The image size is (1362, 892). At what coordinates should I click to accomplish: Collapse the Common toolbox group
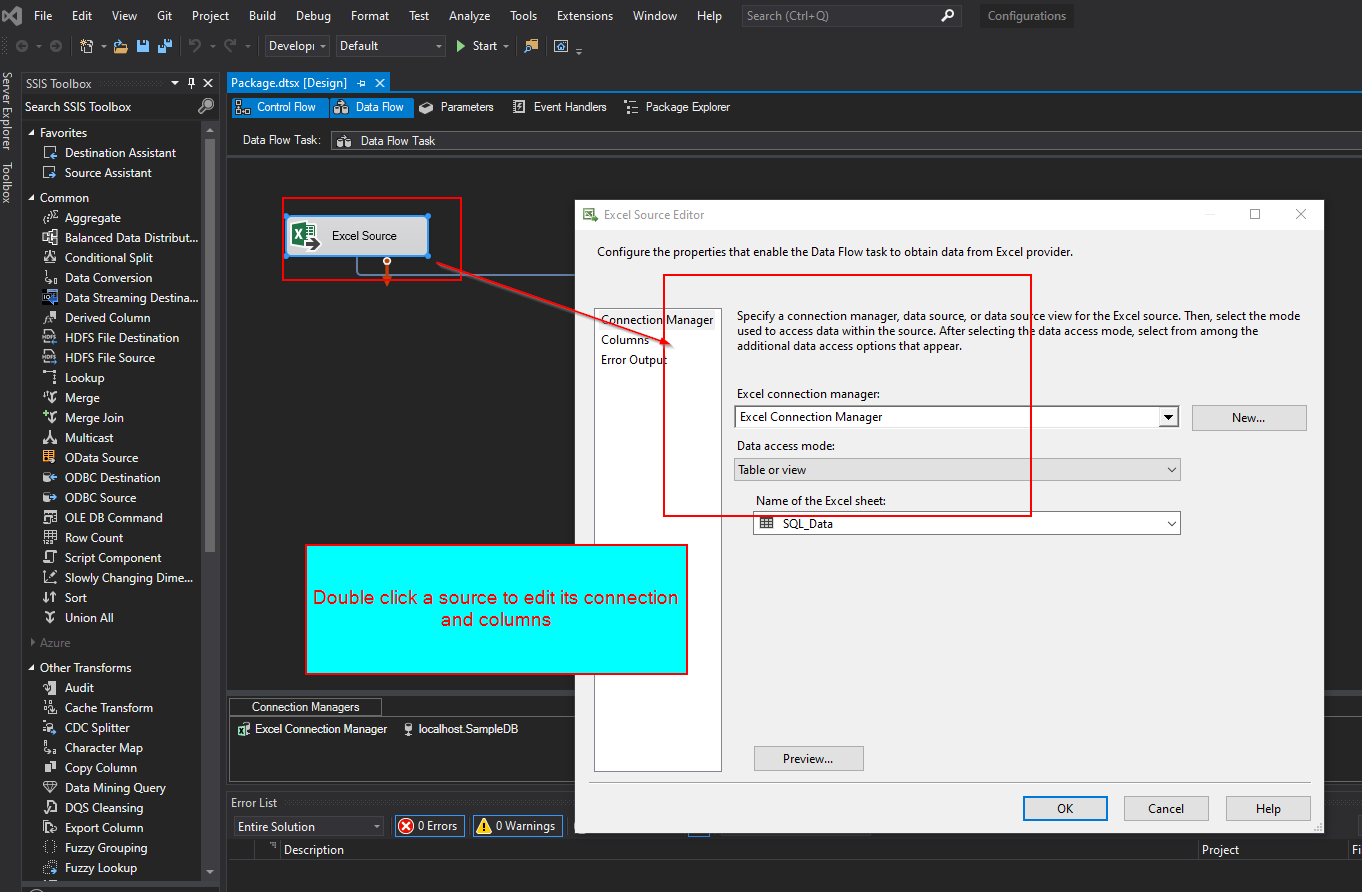click(x=31, y=198)
